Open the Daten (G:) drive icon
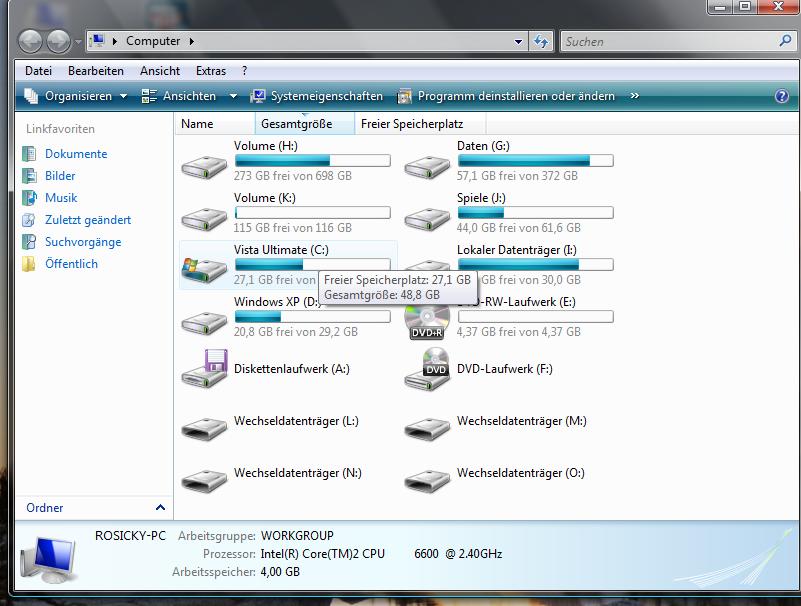Image resolution: width=801 pixels, height=606 pixels. 427,167
